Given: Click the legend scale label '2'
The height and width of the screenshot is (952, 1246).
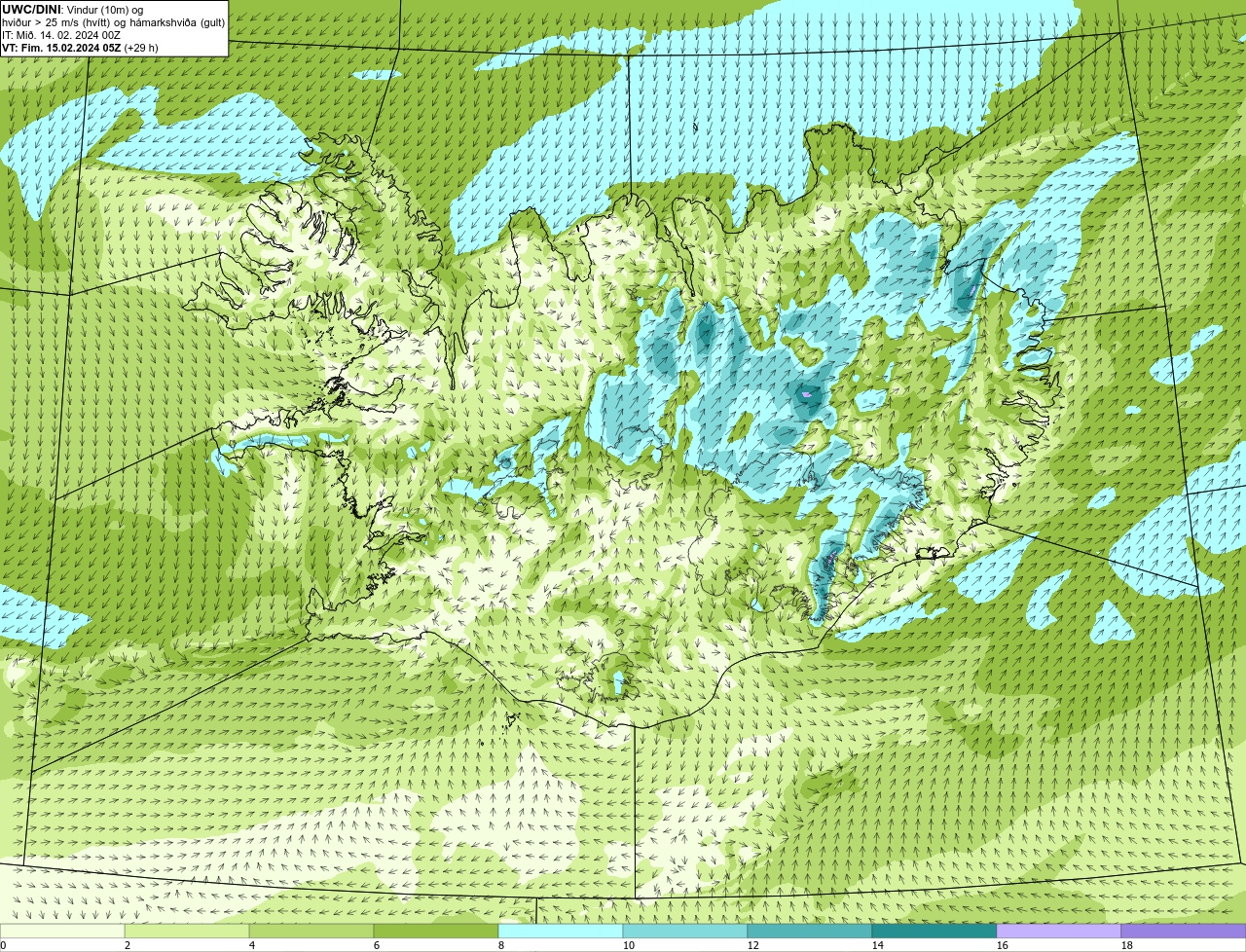Looking at the screenshot, I should [x=128, y=945].
